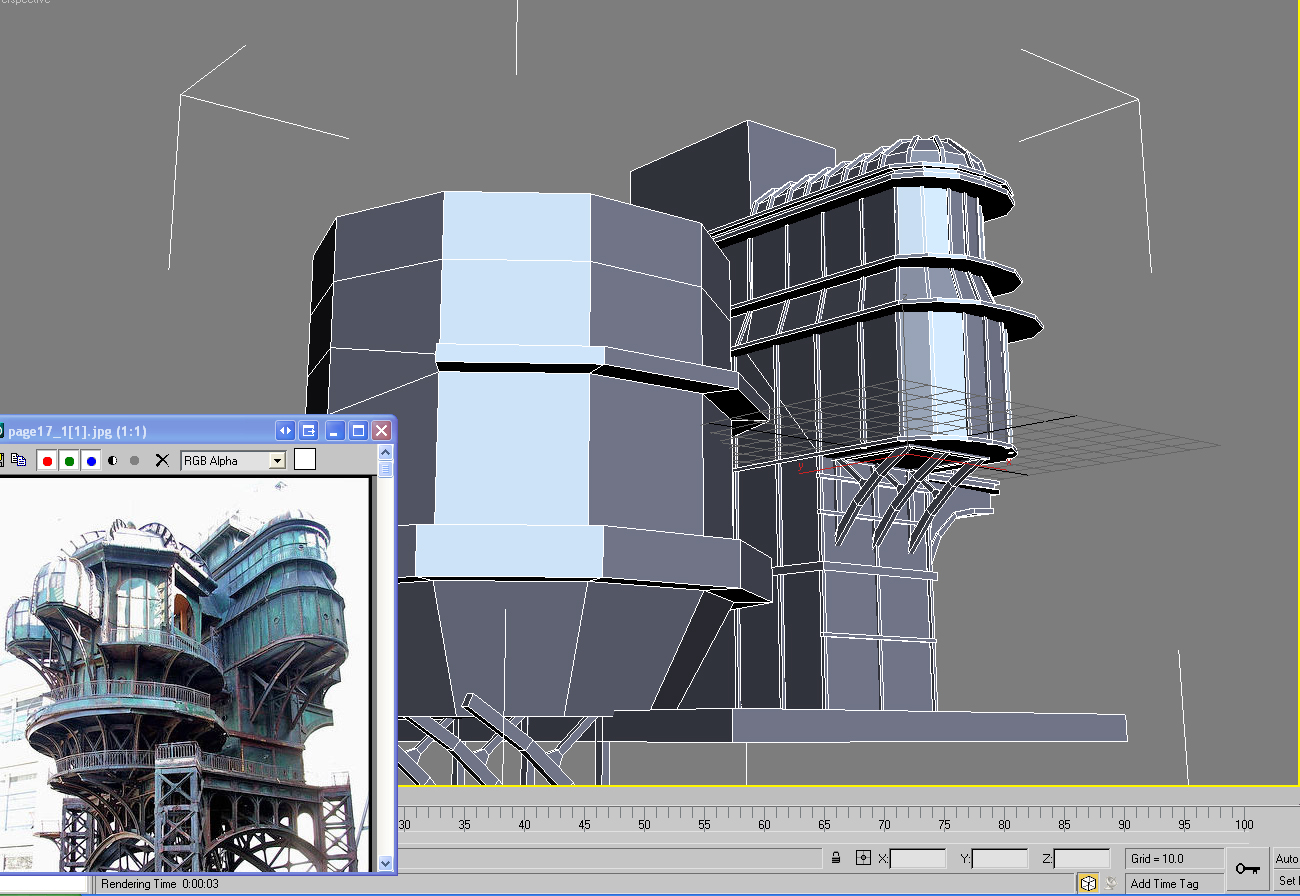Click the Z coordinate input field
The height and width of the screenshot is (896, 1300).
1082,858
